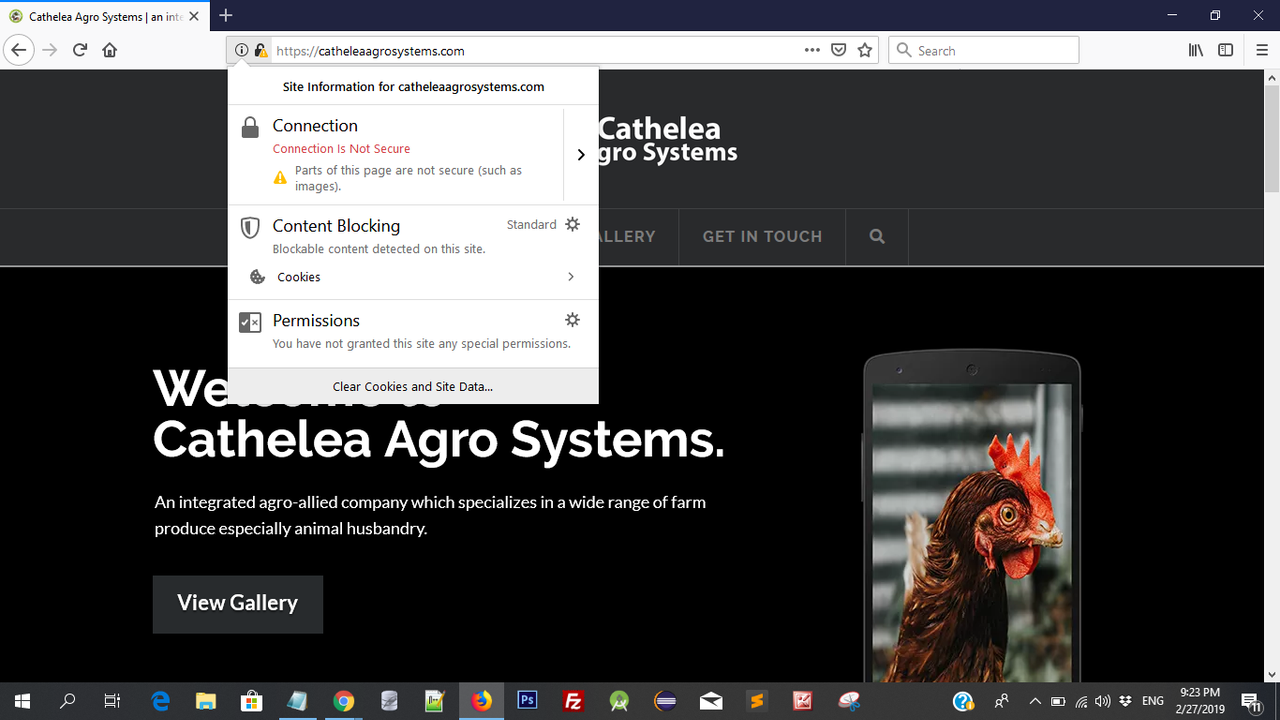Save page to Pocket
The width and height of the screenshot is (1280, 720).
coord(839,50)
